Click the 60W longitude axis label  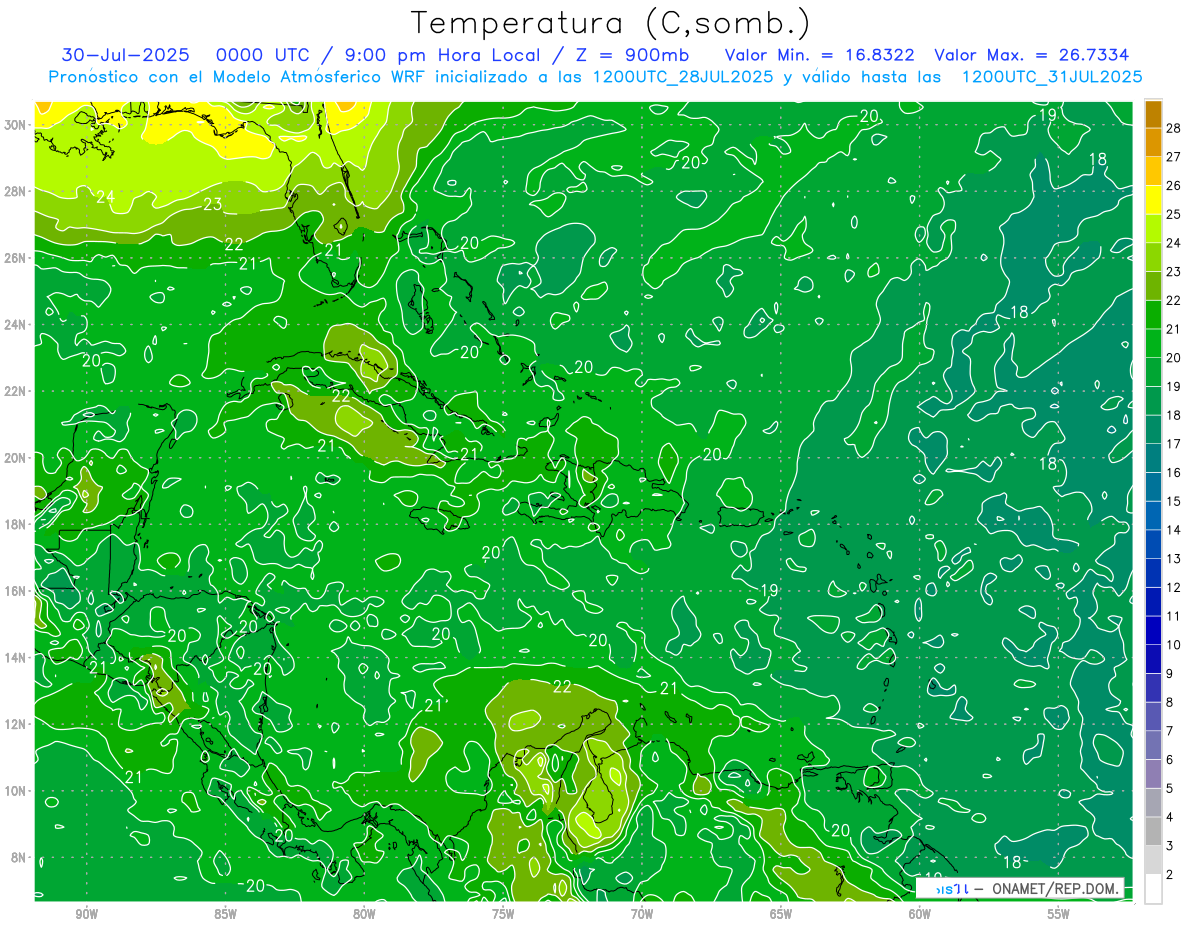(920, 914)
